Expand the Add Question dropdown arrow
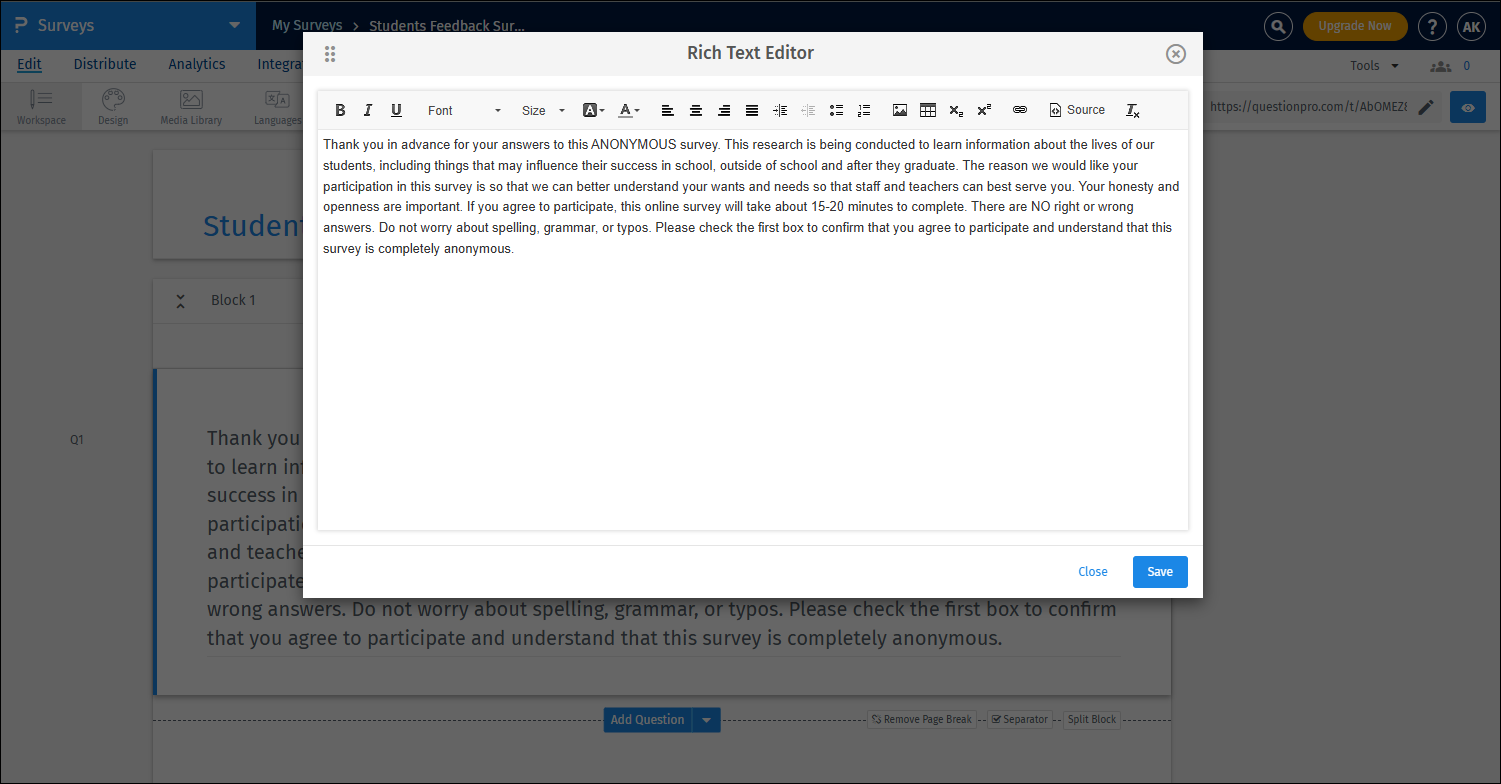Viewport: 1501px width, 784px height. (x=707, y=719)
